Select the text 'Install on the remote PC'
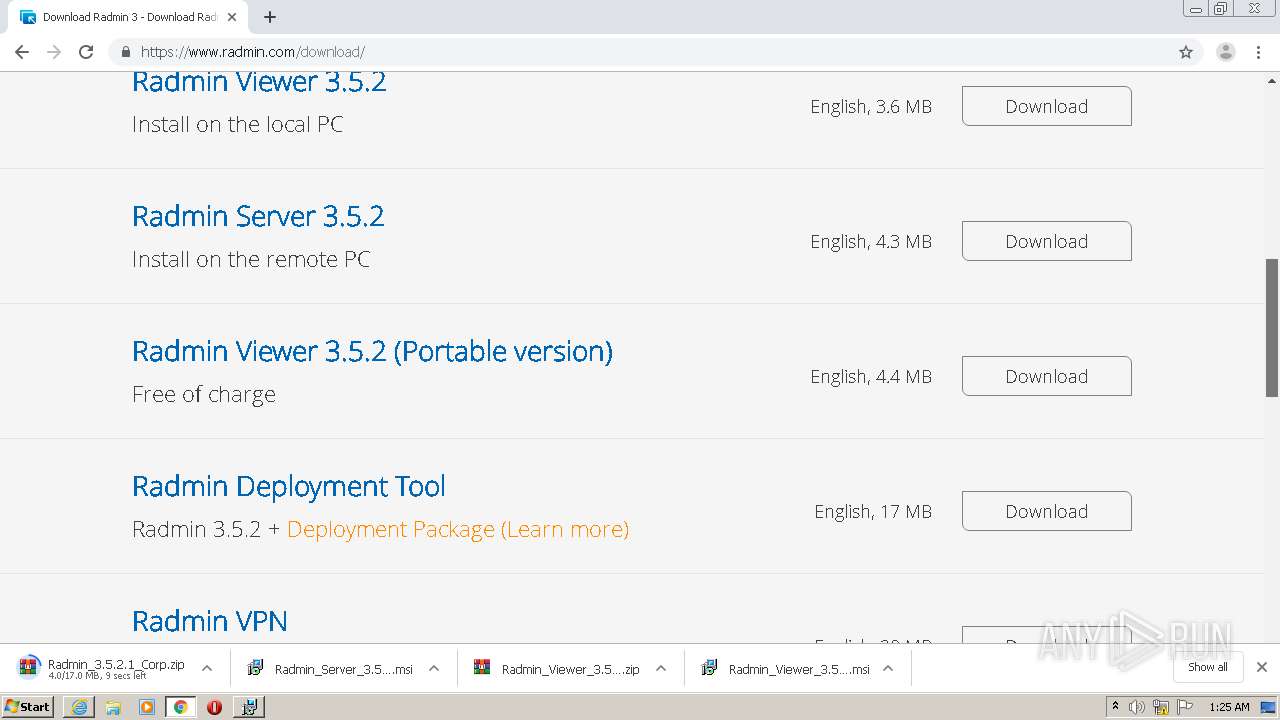 pyautogui.click(x=251, y=259)
